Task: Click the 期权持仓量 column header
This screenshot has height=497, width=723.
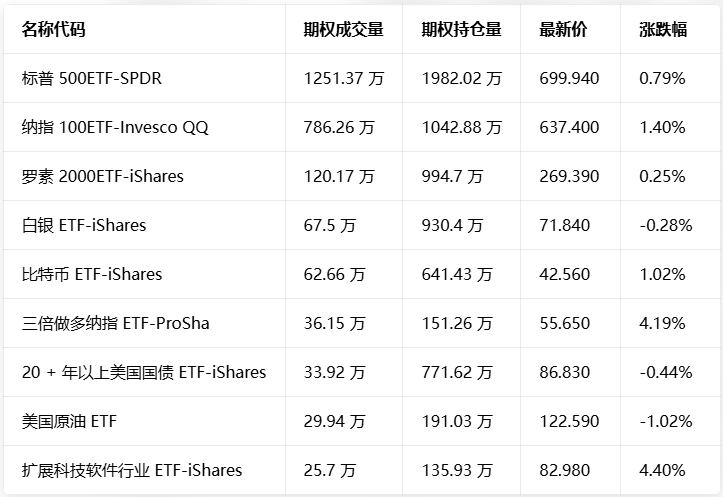Action: (x=461, y=29)
